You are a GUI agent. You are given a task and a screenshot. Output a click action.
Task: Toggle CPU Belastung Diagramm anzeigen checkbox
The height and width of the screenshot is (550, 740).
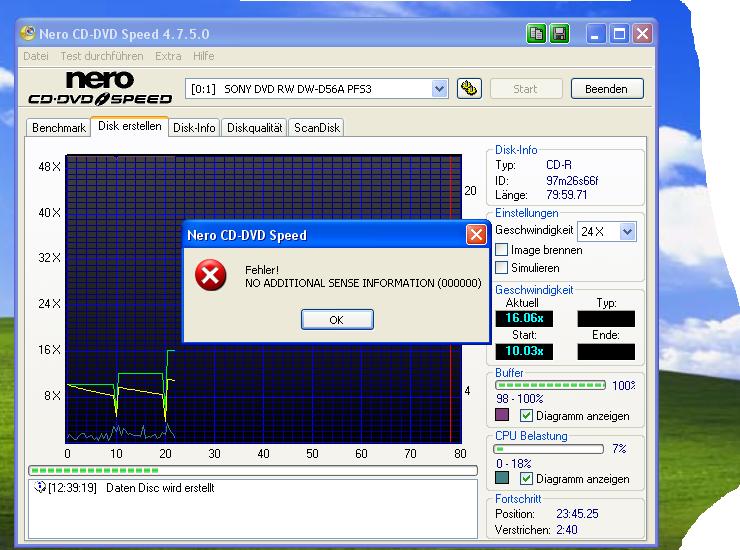(x=526, y=479)
